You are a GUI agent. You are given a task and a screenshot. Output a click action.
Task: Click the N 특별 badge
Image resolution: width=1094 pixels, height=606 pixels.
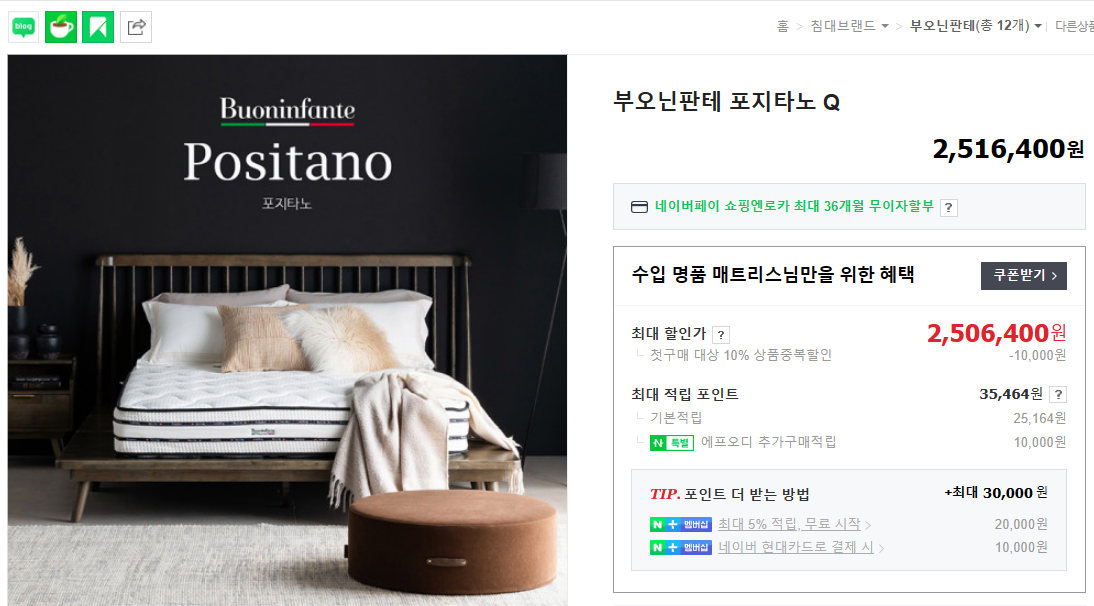pos(671,443)
